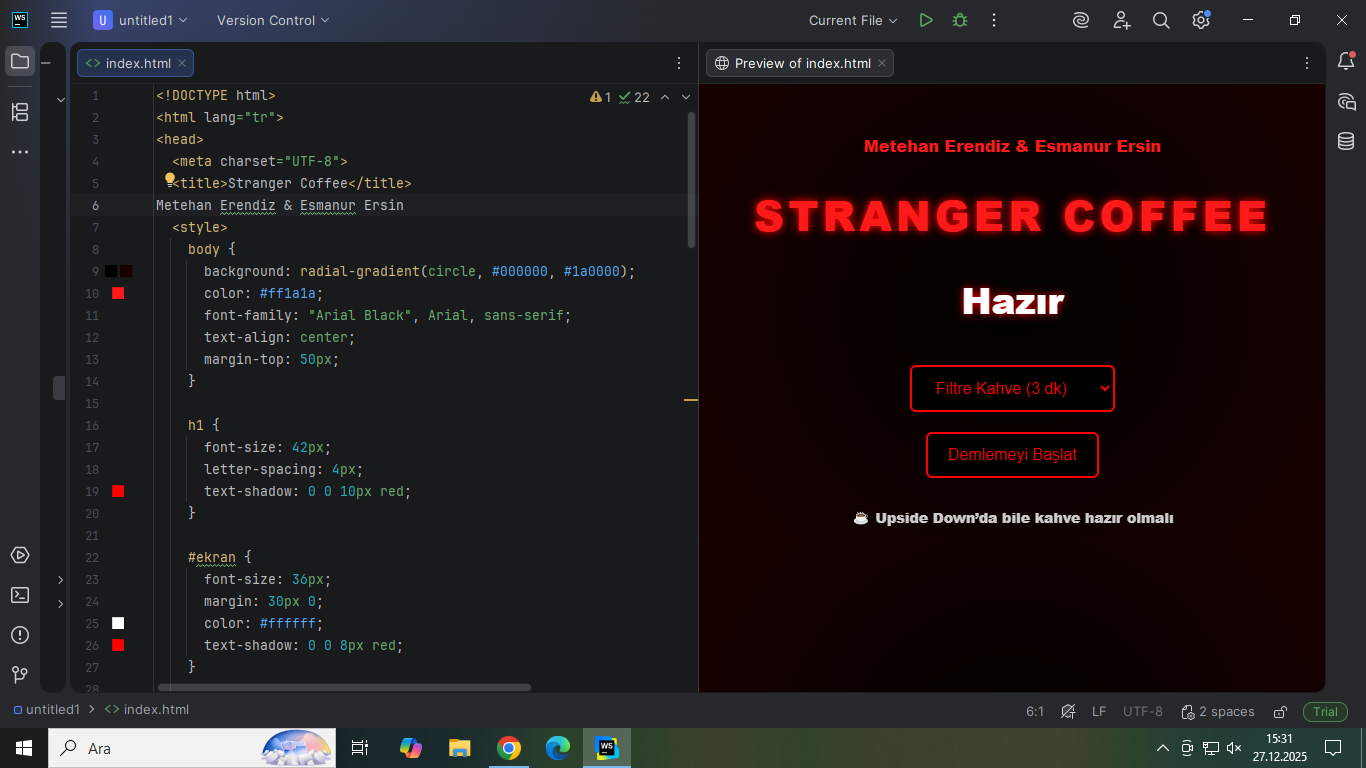Open the Services run tool window
Viewport: 1366px width, 768px height.
pyautogui.click(x=20, y=555)
